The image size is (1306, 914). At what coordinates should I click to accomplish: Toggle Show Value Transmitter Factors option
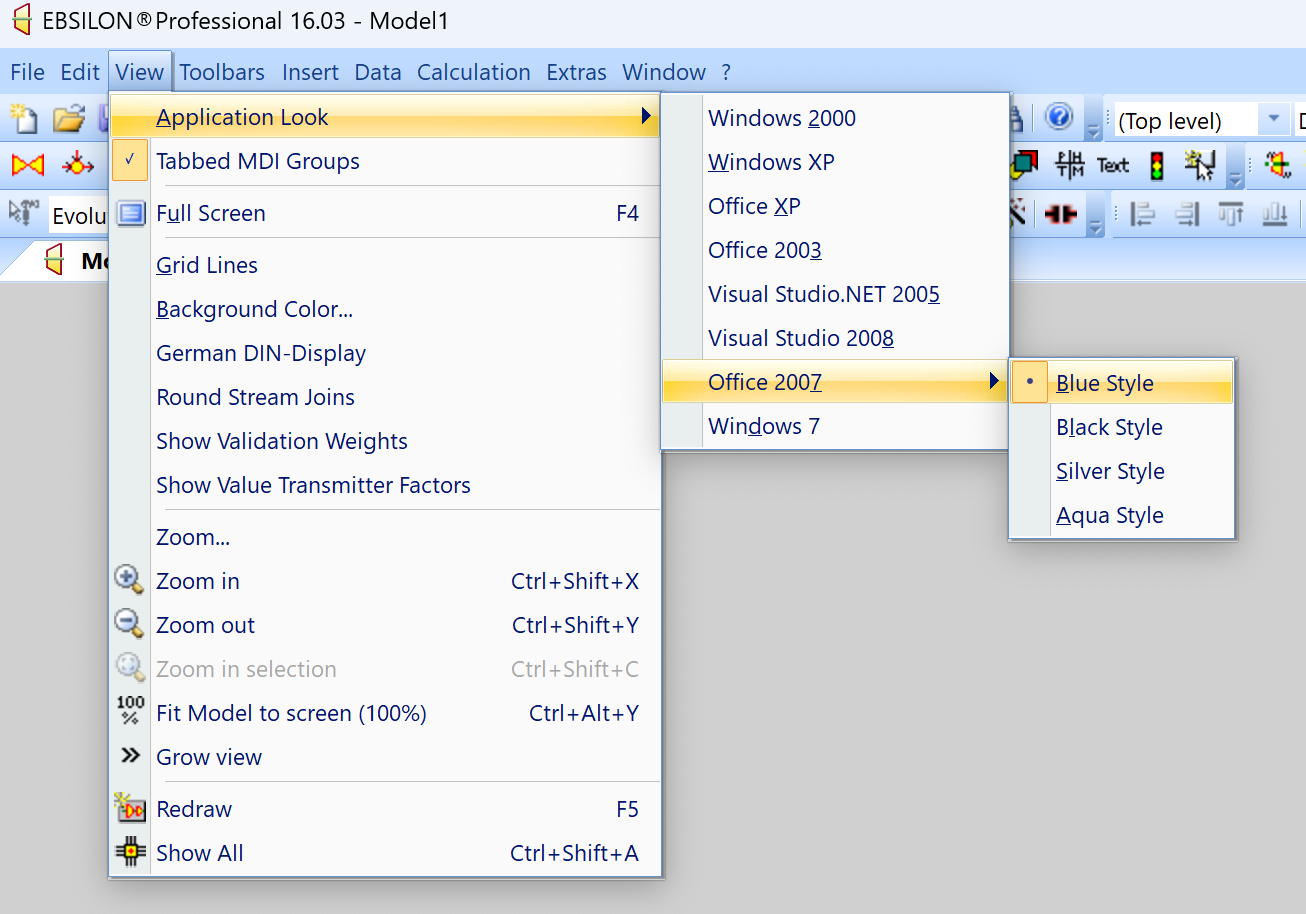[x=385, y=485]
